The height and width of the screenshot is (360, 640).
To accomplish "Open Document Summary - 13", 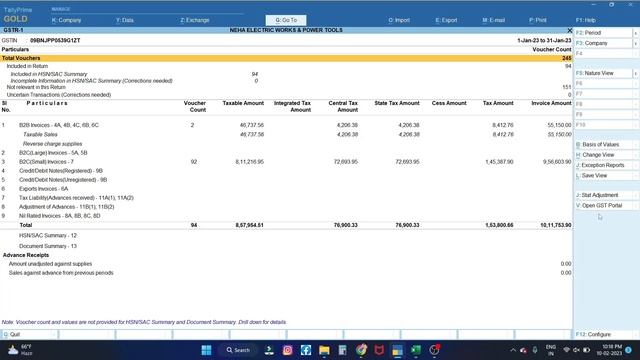I will [48, 246].
